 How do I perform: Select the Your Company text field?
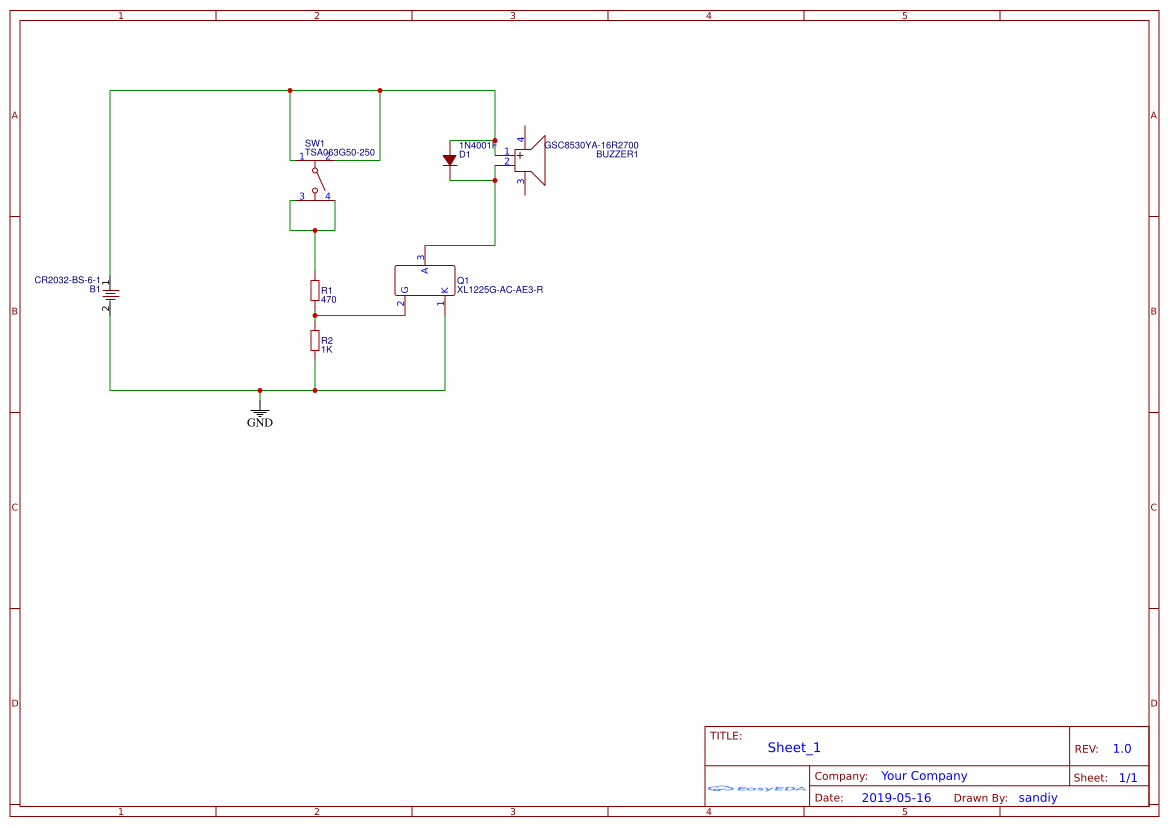pyautogui.click(x=924, y=775)
